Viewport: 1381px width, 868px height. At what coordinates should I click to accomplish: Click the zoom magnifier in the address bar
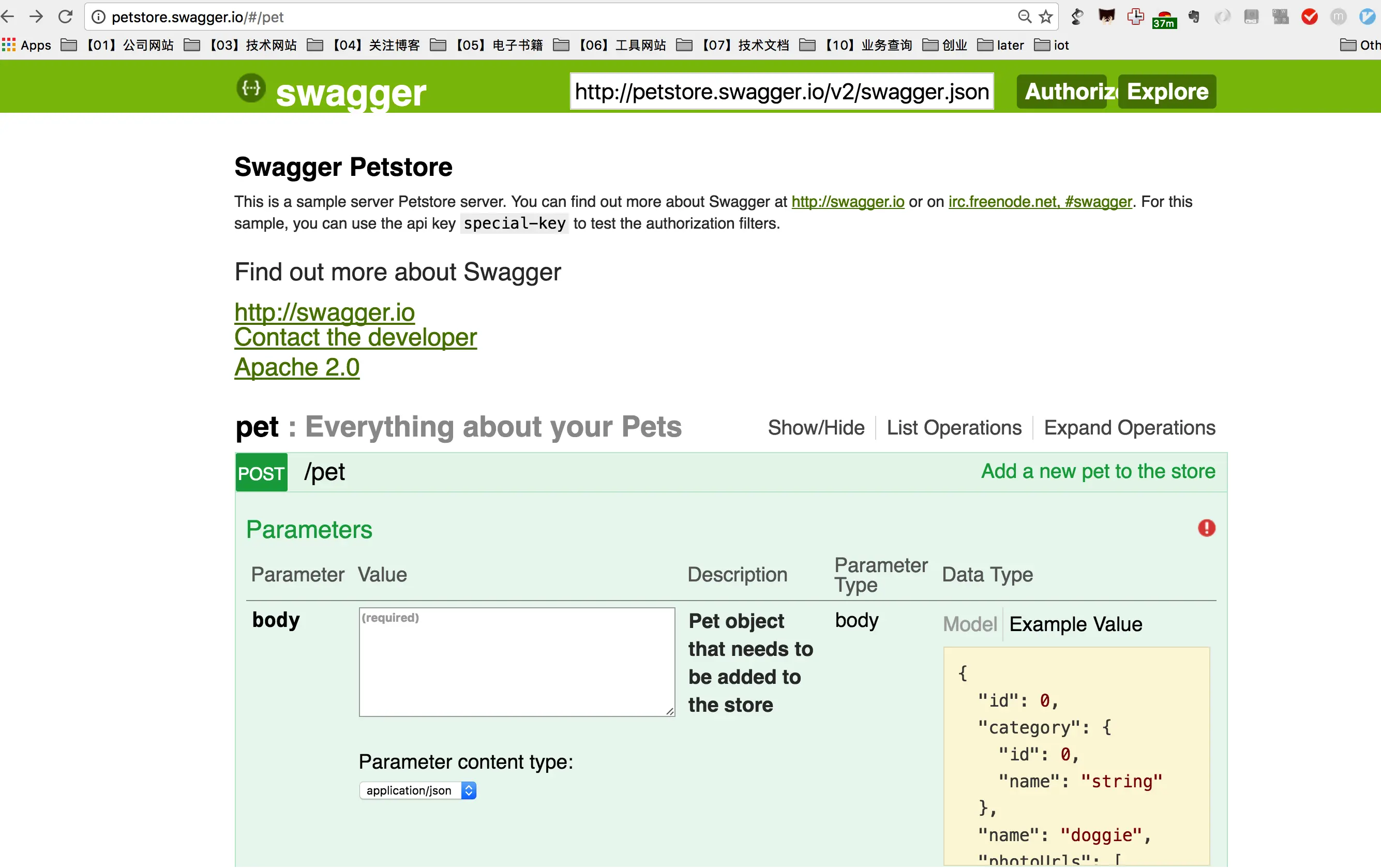[1024, 17]
